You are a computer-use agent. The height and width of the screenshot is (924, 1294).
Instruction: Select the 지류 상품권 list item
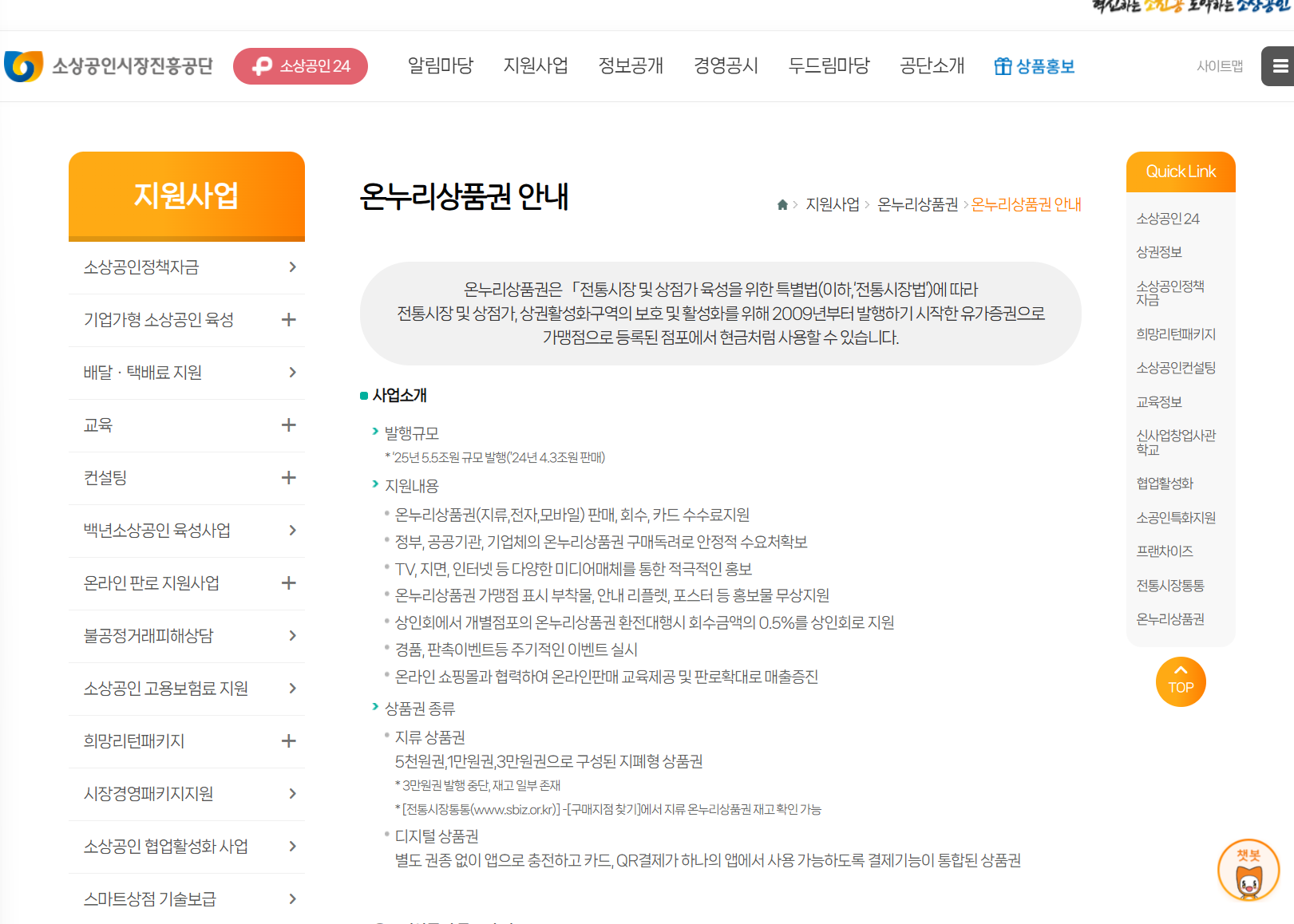click(x=429, y=737)
